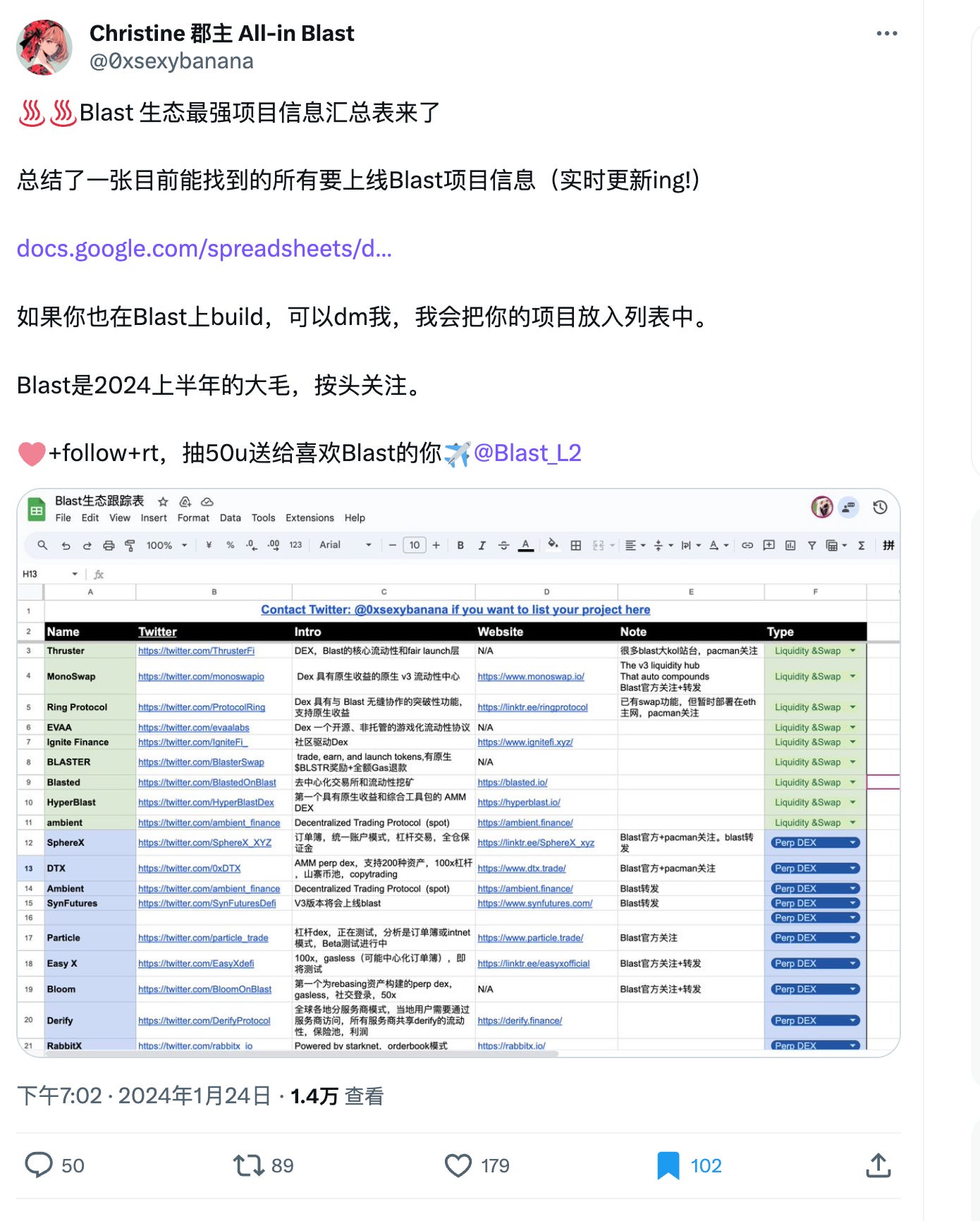The image size is (980, 1221).
Task: Click the undo arrow in Sheets toolbar
Action: tap(66, 545)
